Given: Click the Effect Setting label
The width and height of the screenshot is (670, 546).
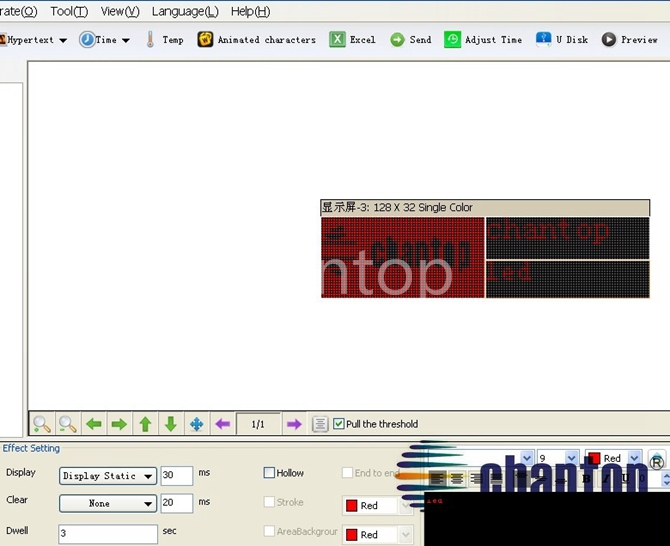Looking at the screenshot, I should point(31,448).
